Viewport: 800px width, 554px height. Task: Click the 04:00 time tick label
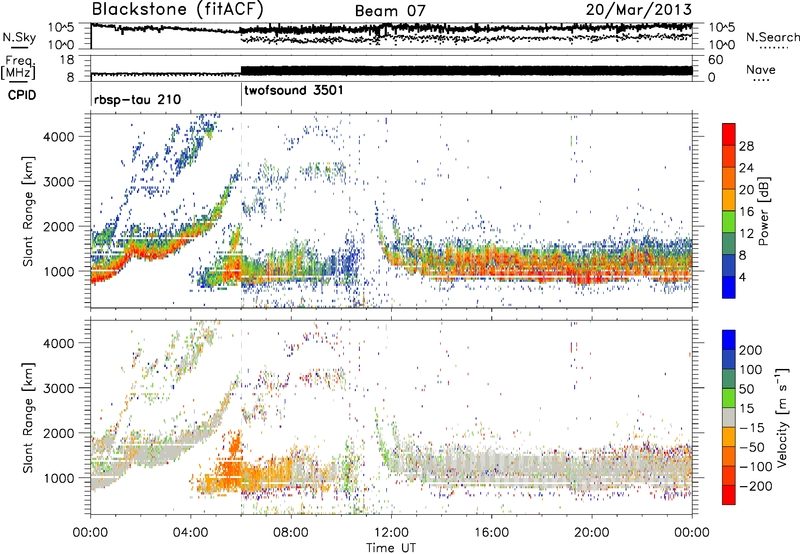pos(190,533)
